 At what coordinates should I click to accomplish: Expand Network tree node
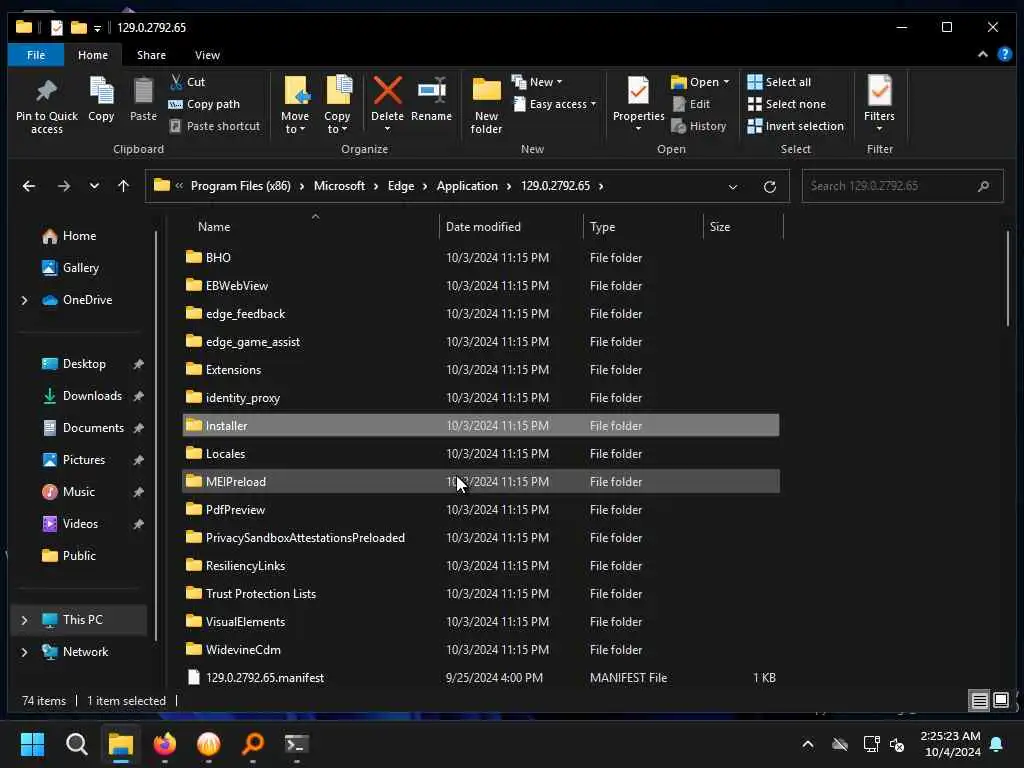pos(24,652)
